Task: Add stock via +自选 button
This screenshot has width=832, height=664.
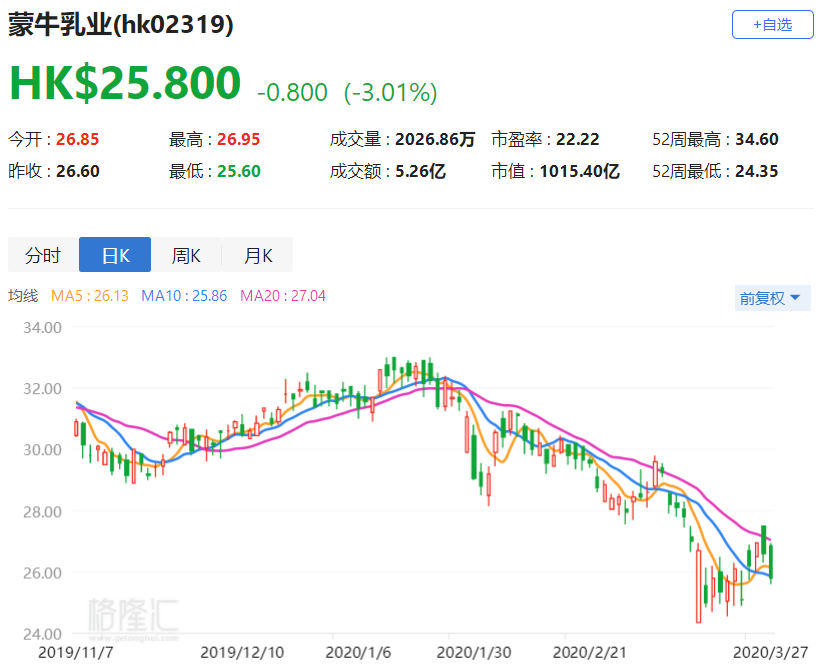Action: coord(772,24)
